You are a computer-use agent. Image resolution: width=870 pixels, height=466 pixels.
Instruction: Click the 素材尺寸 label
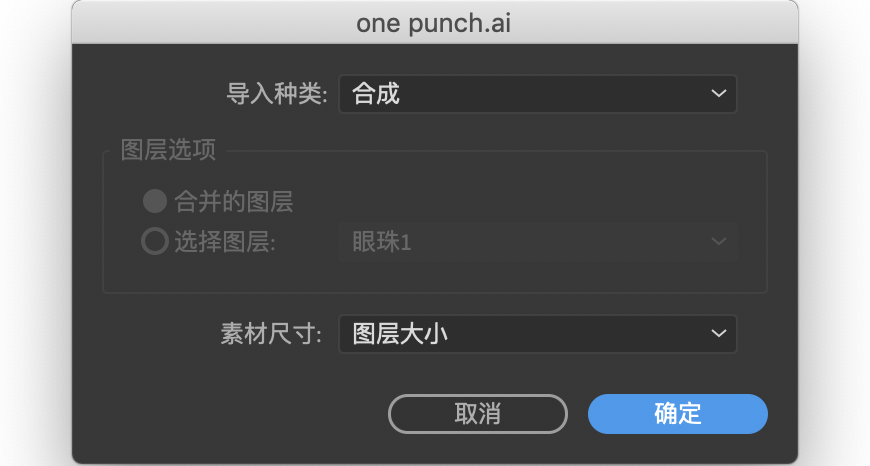click(271, 334)
